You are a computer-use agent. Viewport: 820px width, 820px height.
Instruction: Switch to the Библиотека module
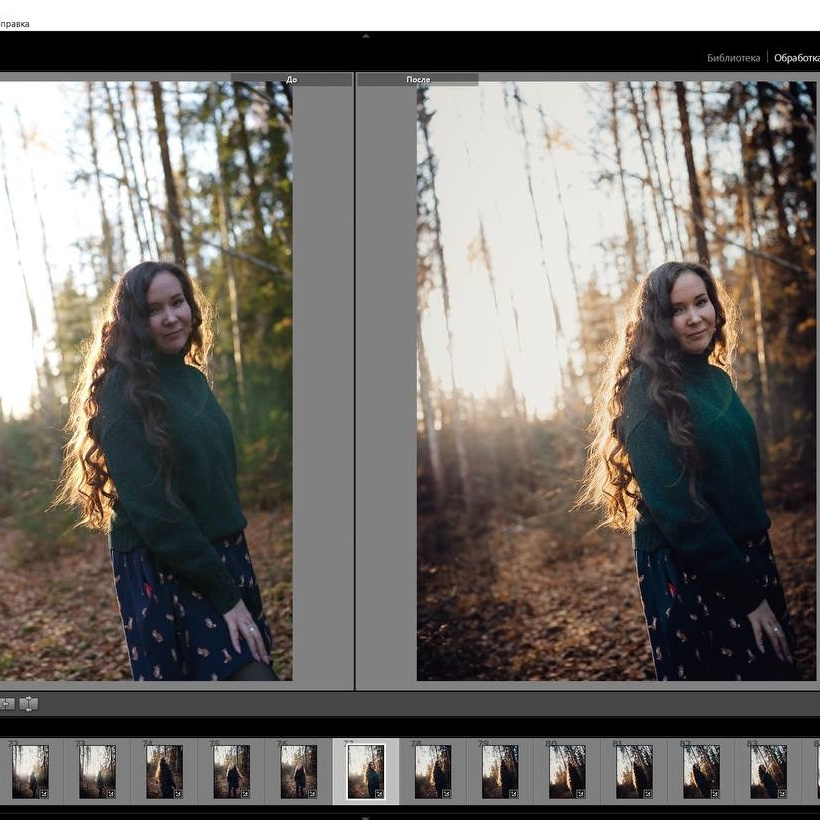coord(733,58)
